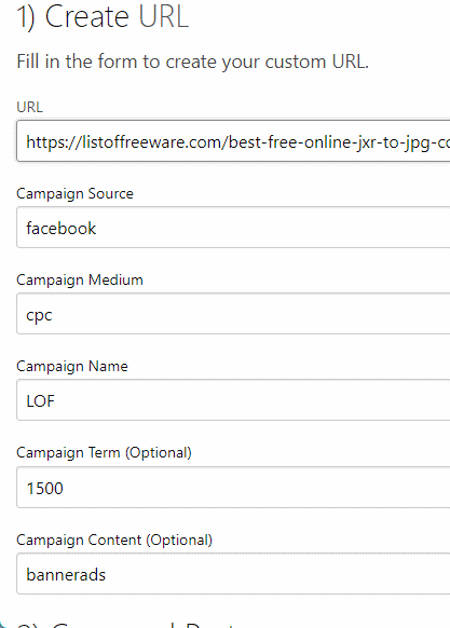Click the 'Fill in the form' description text
Viewport: 450px width, 628px height.
(x=193, y=62)
